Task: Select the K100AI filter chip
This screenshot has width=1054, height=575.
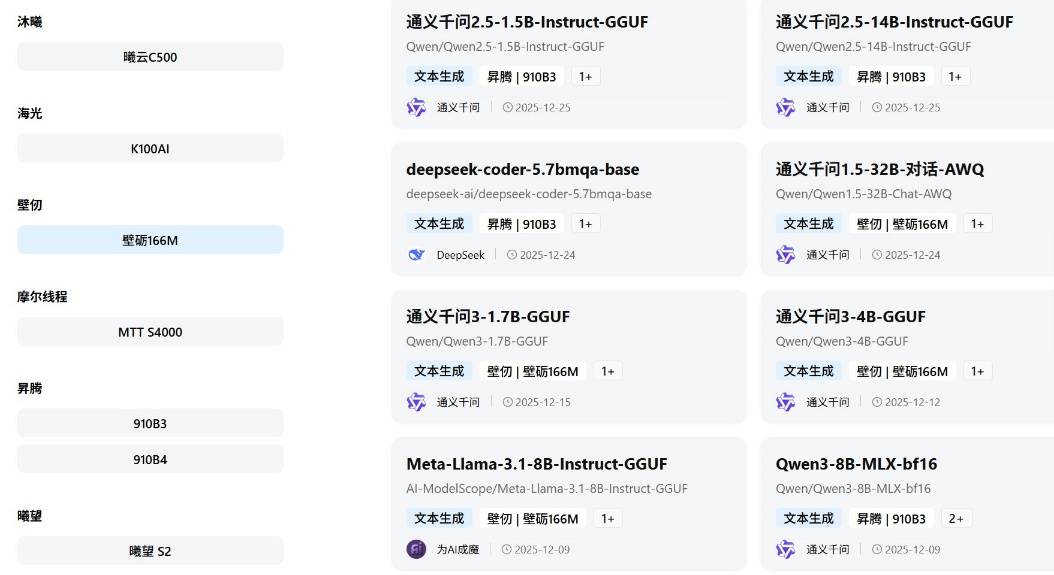Action: coord(150,148)
